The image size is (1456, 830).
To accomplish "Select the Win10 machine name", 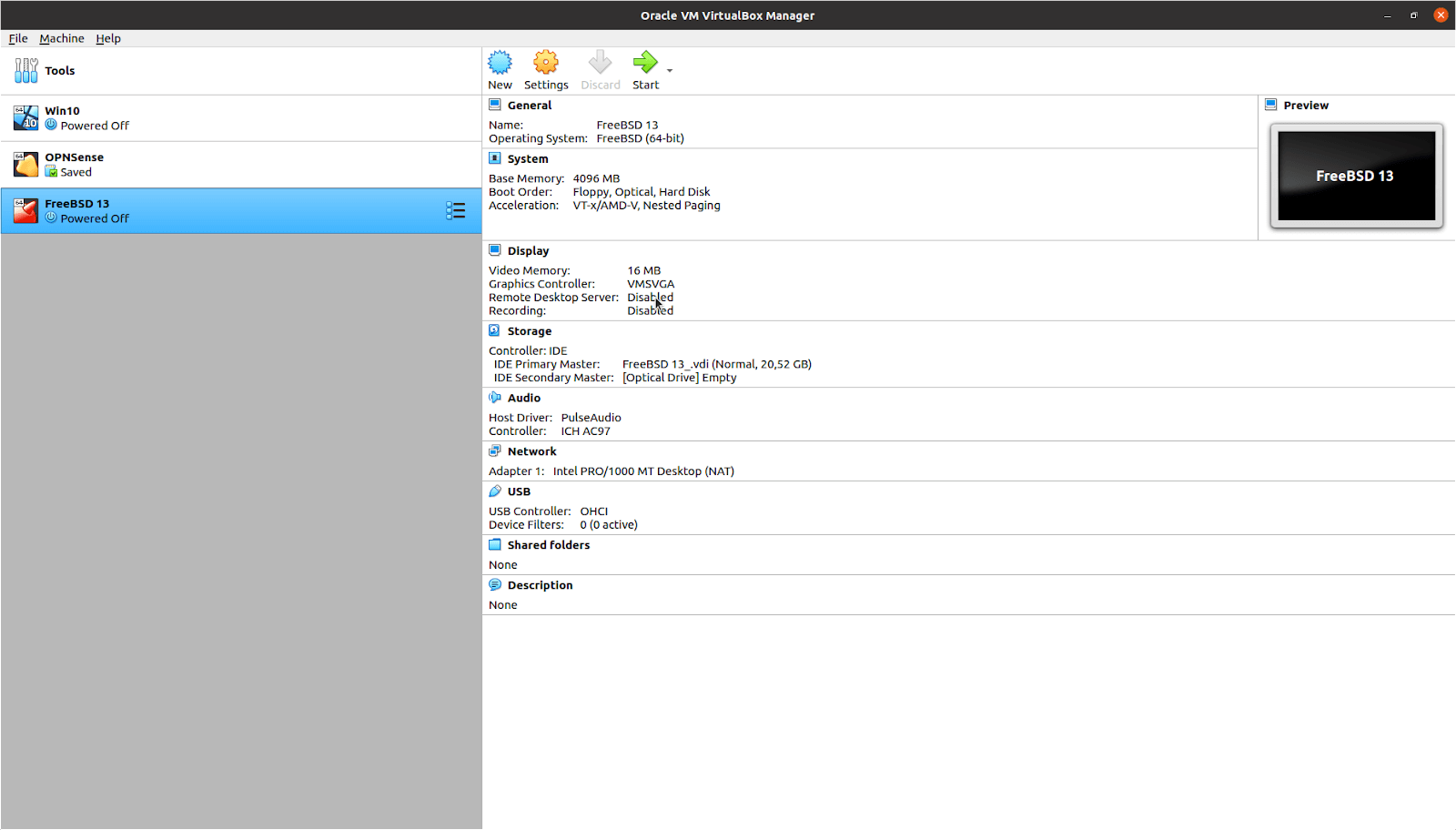I will tap(63, 111).
